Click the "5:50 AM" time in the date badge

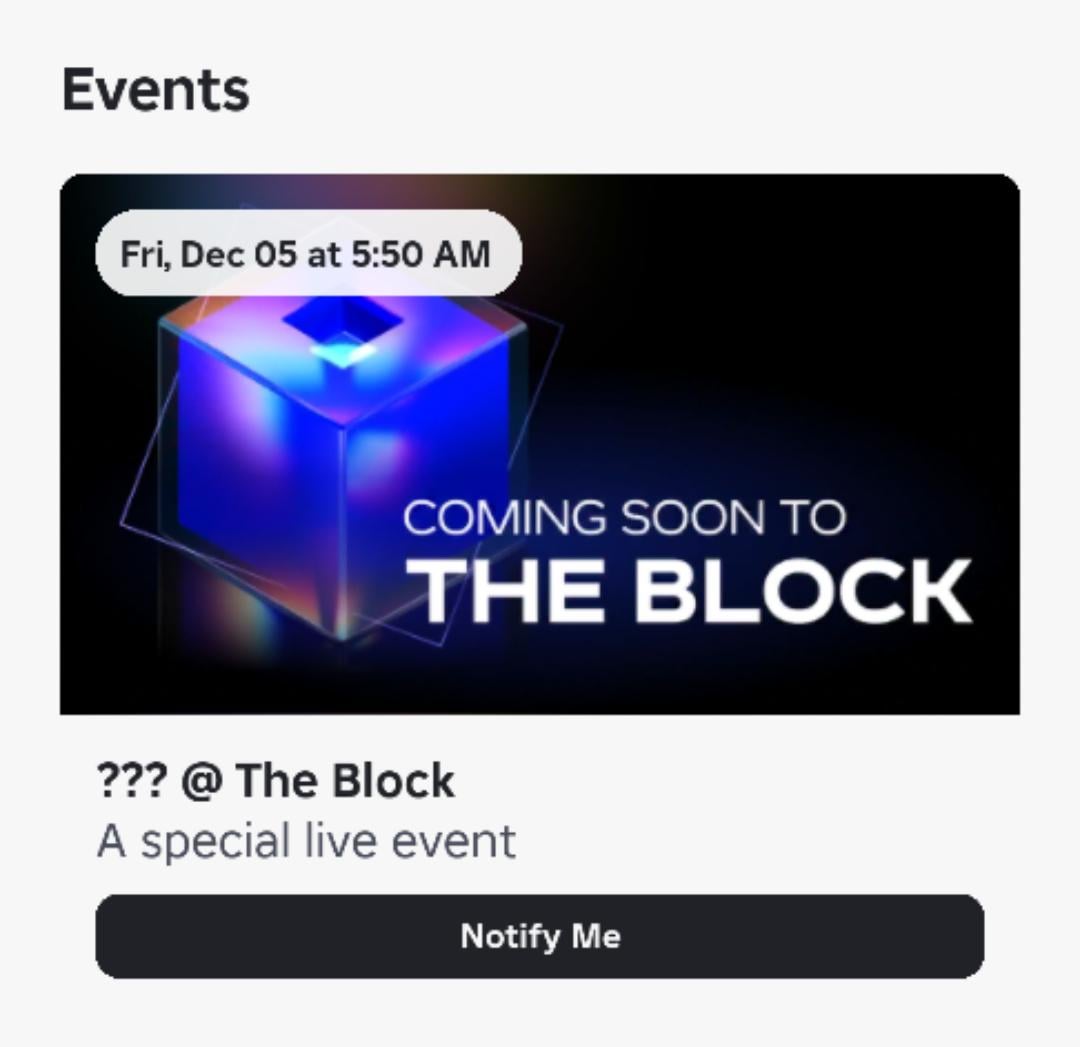pos(420,253)
